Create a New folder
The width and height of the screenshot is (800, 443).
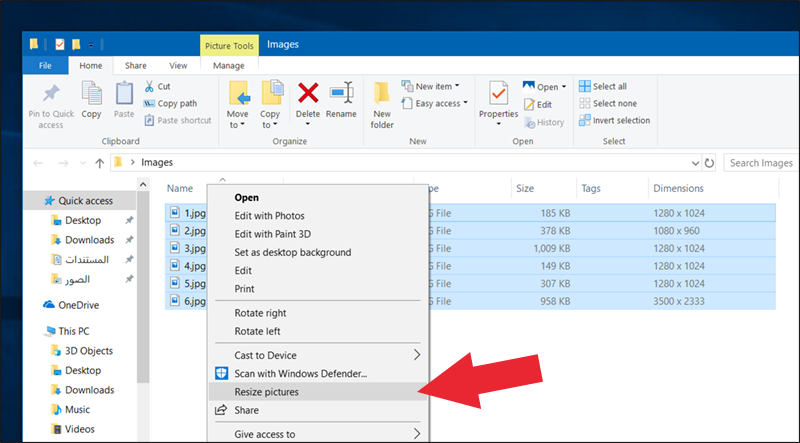tap(382, 105)
